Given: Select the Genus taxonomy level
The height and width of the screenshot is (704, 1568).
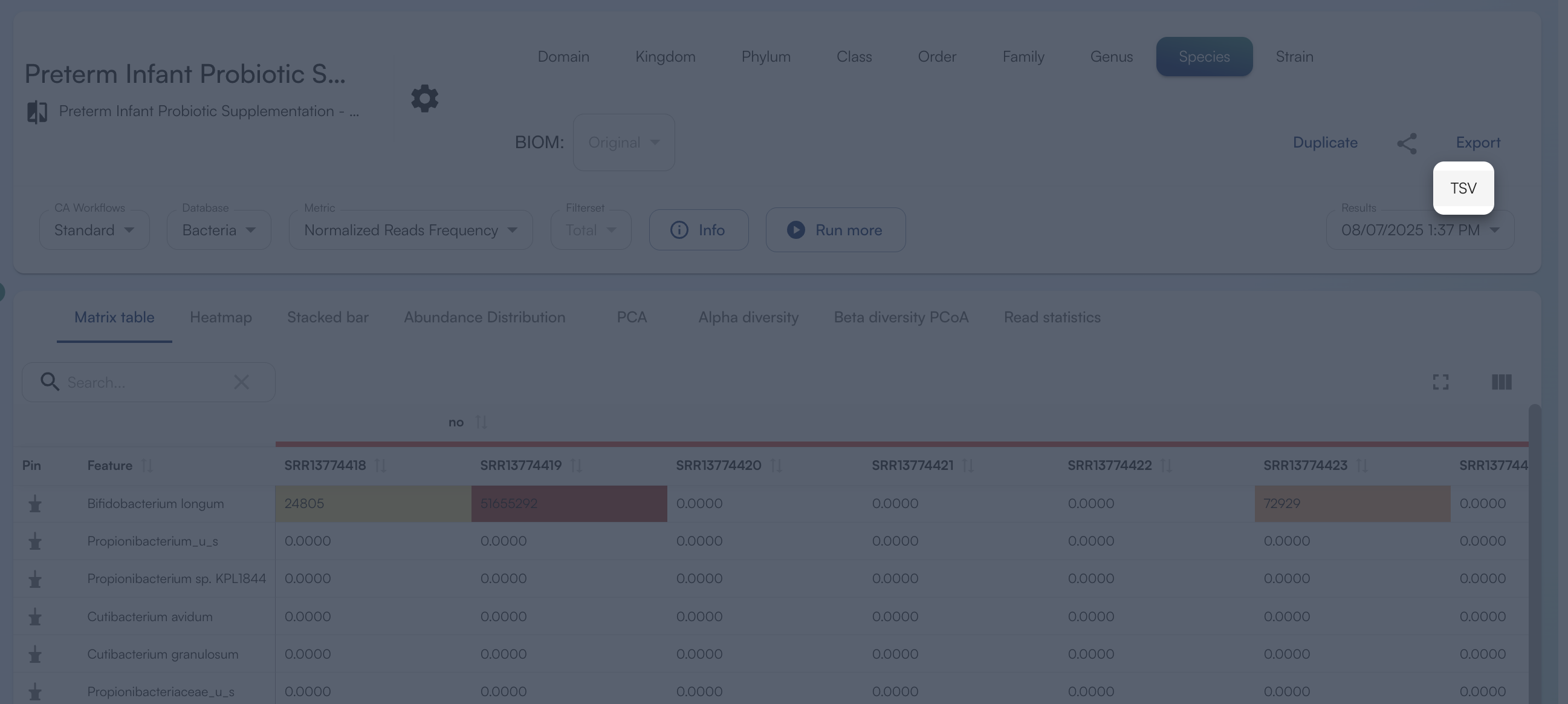Looking at the screenshot, I should point(1111,57).
